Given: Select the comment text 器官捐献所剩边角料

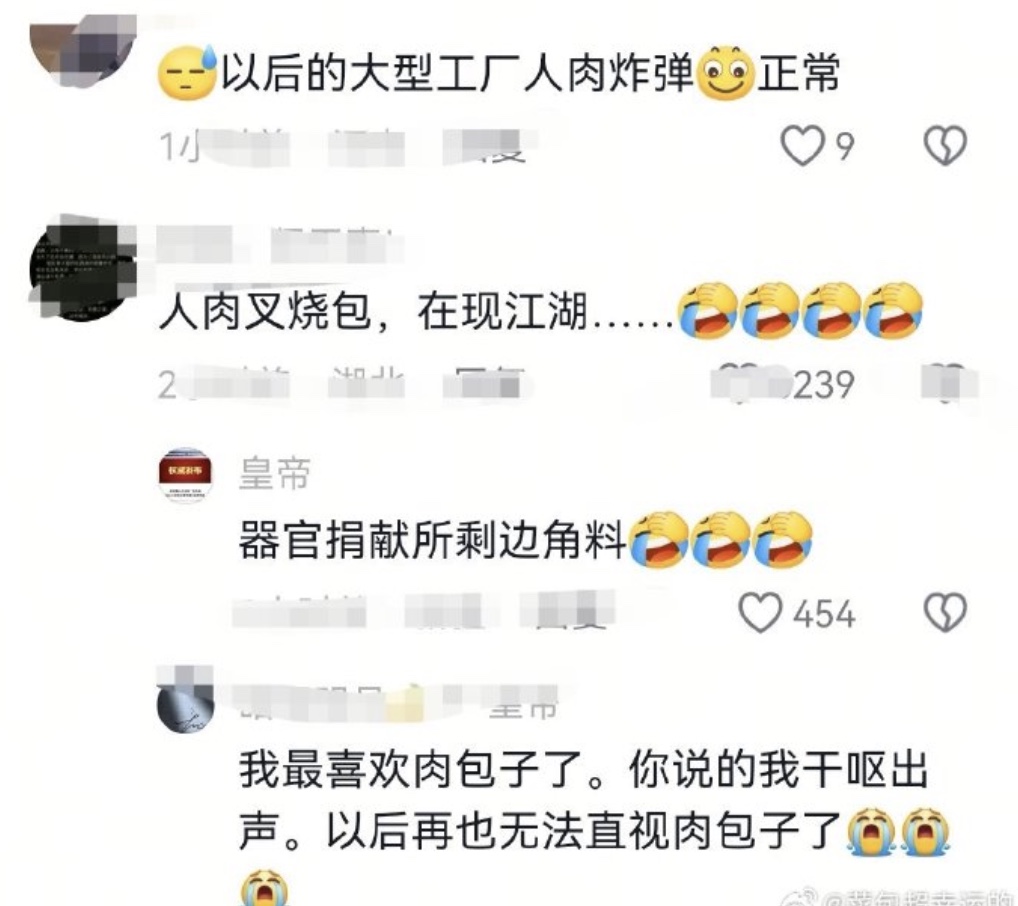Looking at the screenshot, I should click(x=432, y=539).
